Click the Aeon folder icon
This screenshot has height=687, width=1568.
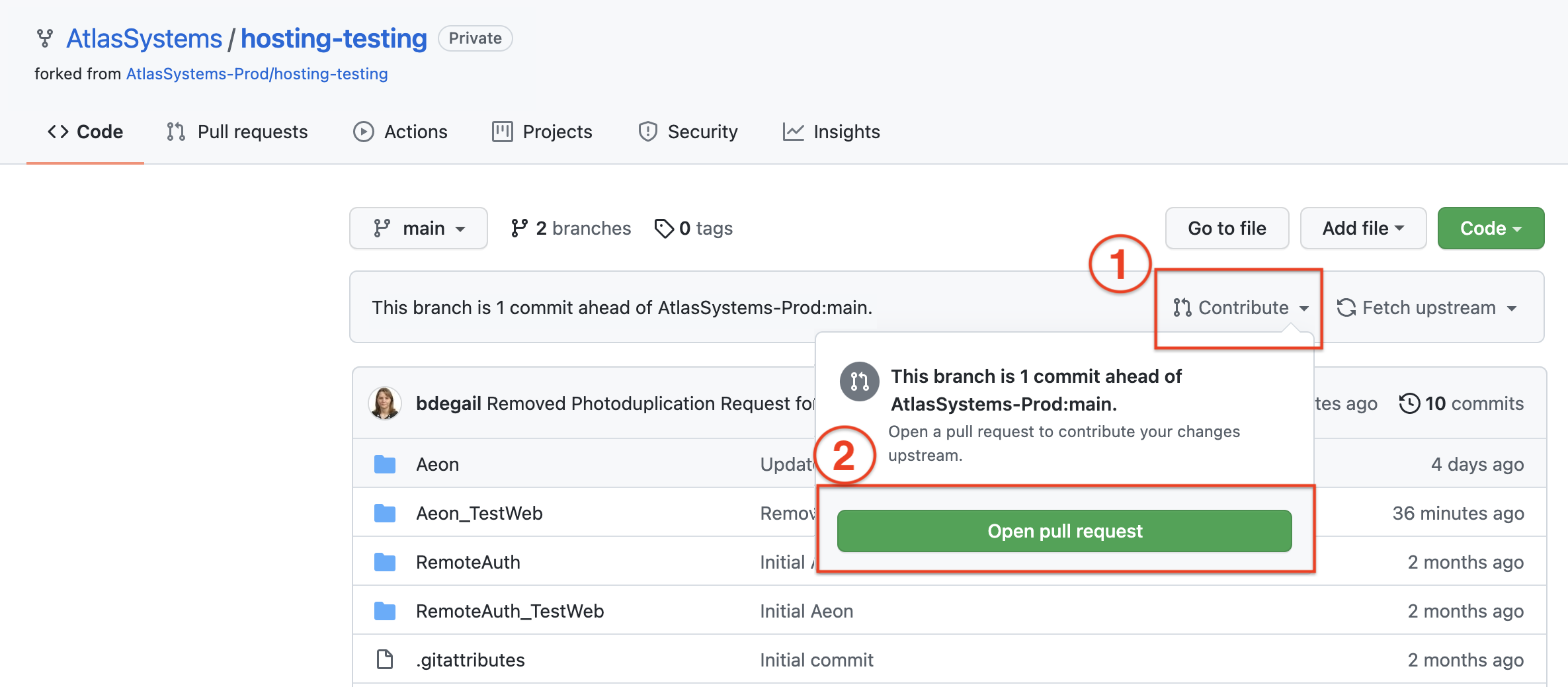point(384,464)
